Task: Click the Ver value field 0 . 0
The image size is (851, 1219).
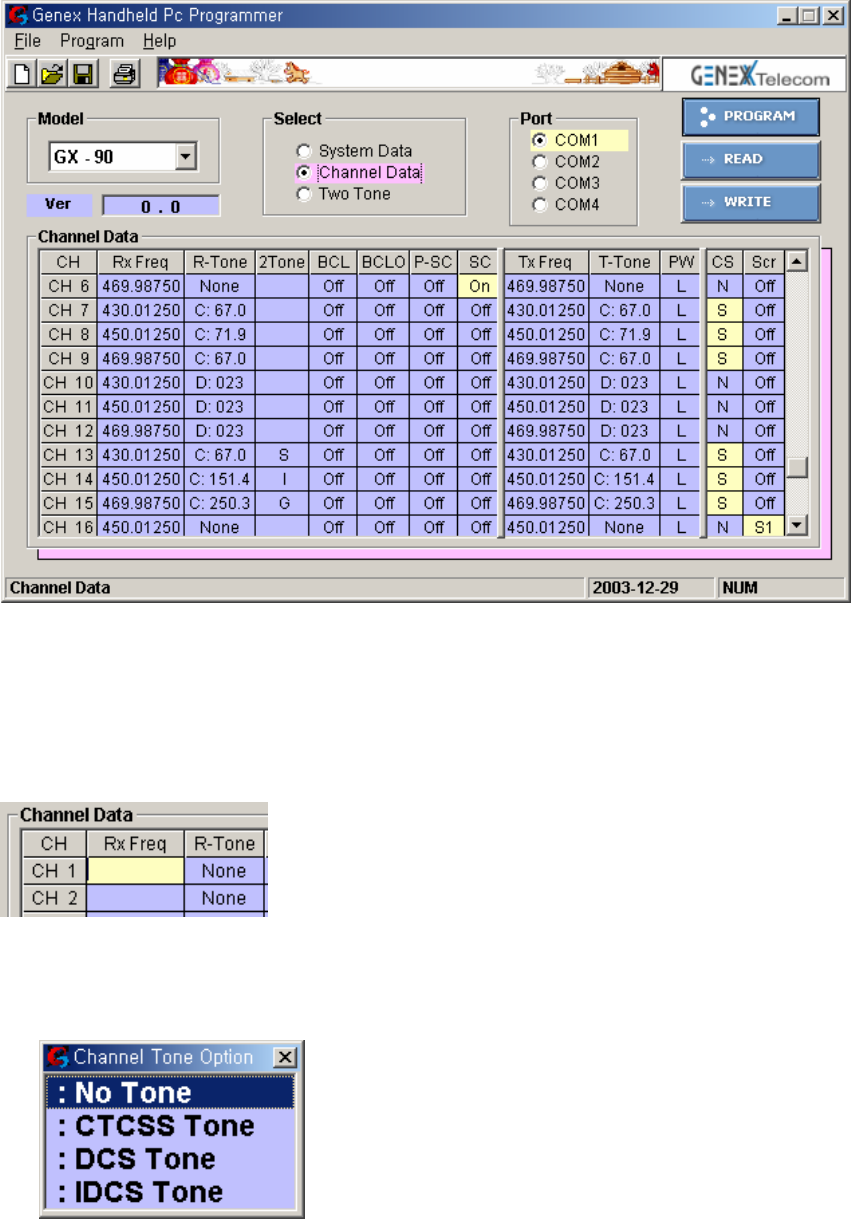Action: pyautogui.click(x=160, y=206)
